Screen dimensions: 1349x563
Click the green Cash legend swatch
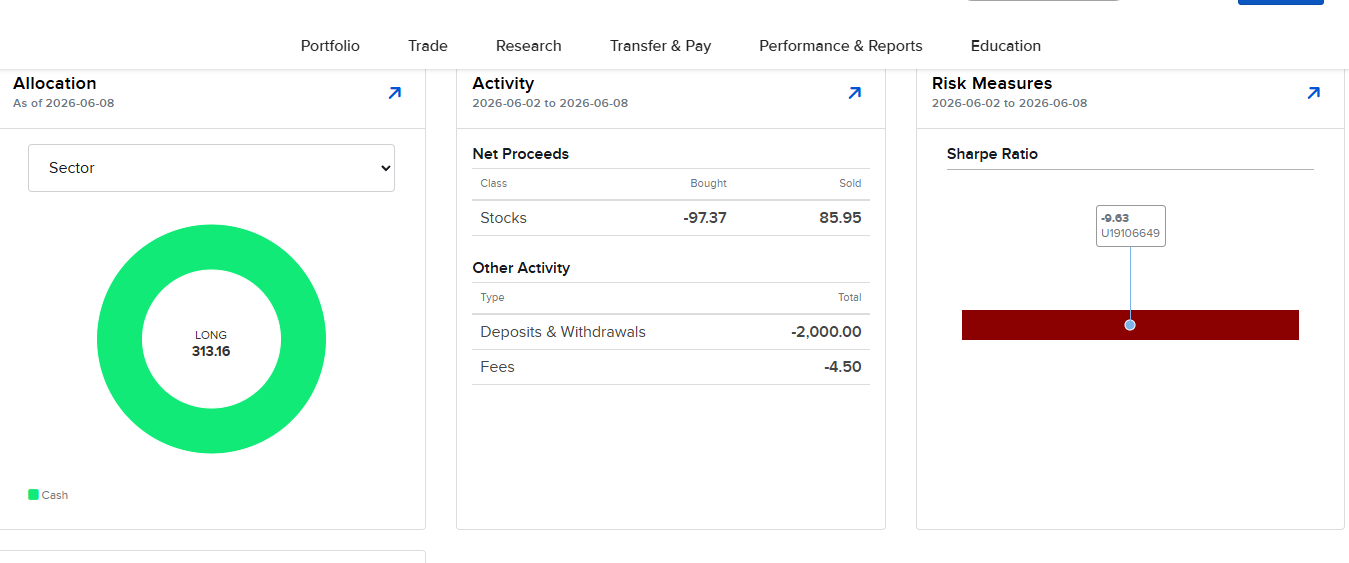coord(33,495)
